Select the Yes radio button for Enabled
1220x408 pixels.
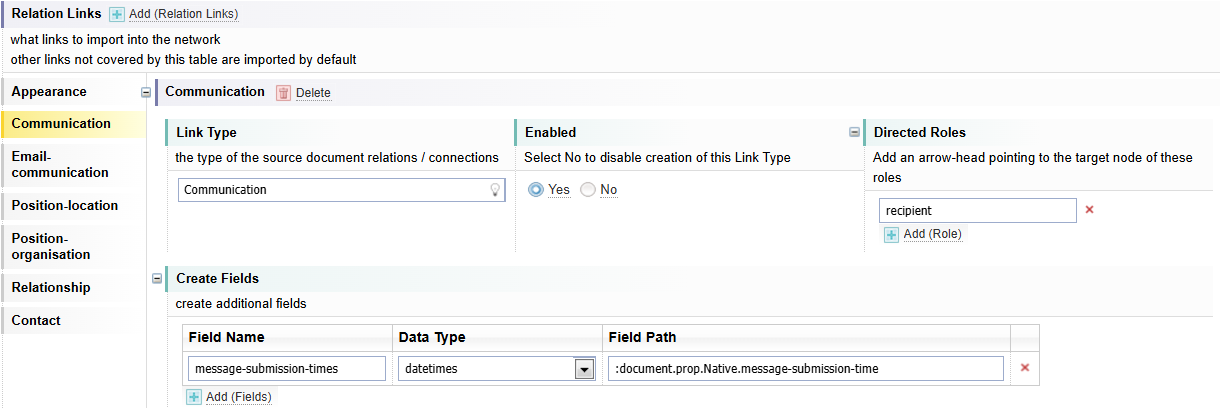click(537, 190)
